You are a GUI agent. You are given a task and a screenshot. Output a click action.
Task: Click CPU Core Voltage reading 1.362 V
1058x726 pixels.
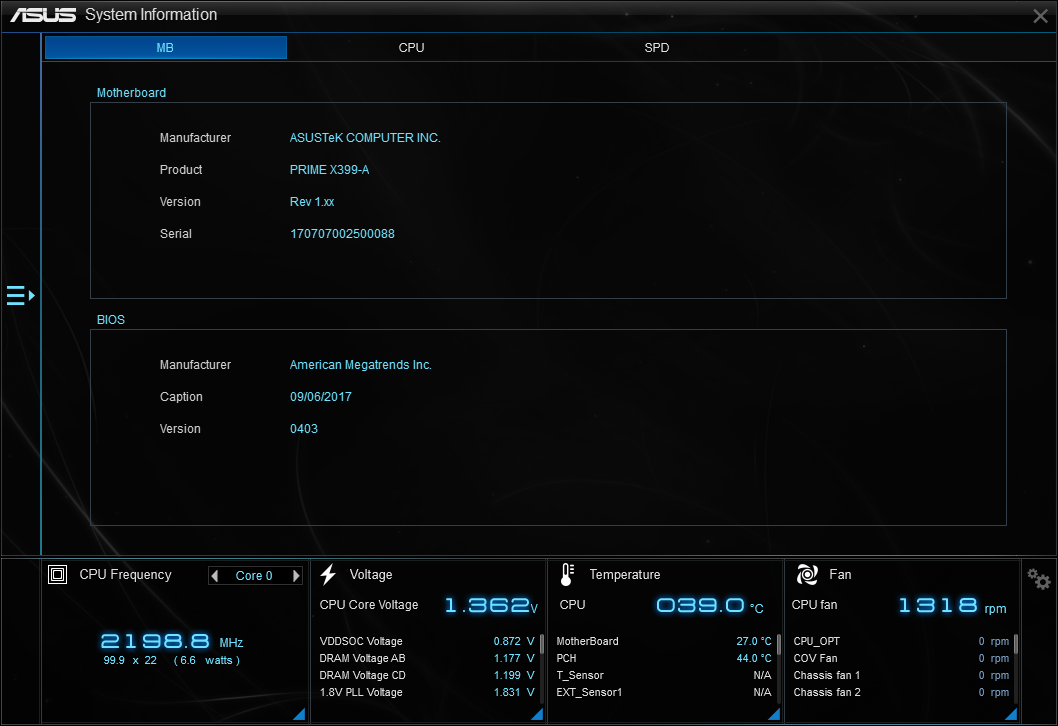491,605
